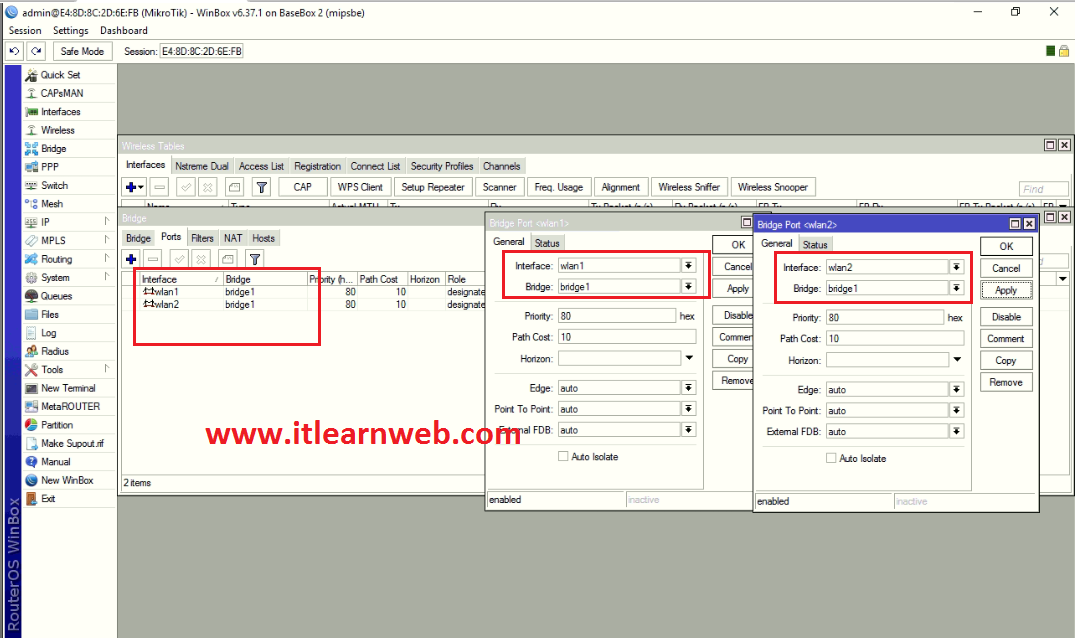Open the Queues panel
This screenshot has width=1075, height=638.
pyautogui.click(x=58, y=296)
